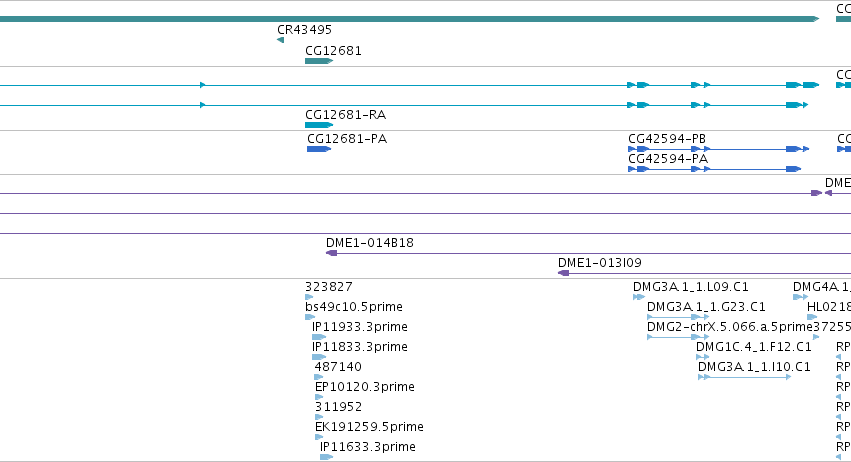Screen dimensions: 851x462
Task: Select the IP11833.3prime EST label
Action: pyautogui.click(x=360, y=347)
